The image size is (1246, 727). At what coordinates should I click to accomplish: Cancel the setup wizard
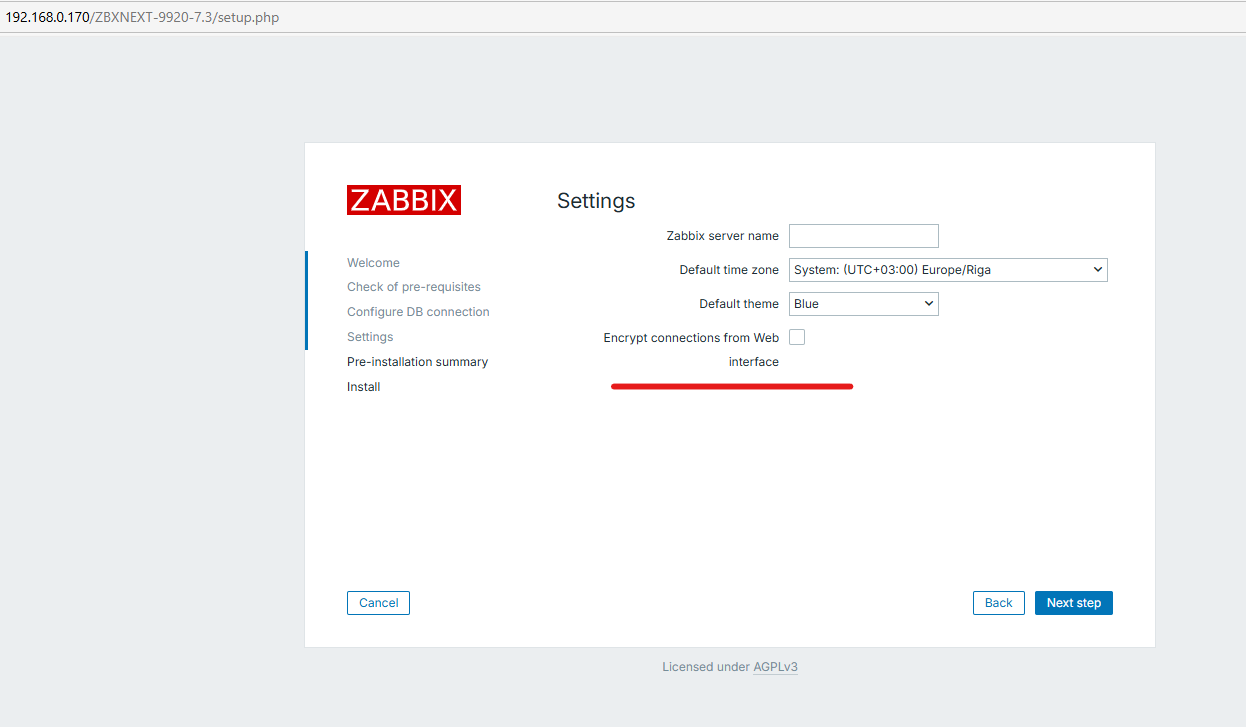(x=379, y=603)
